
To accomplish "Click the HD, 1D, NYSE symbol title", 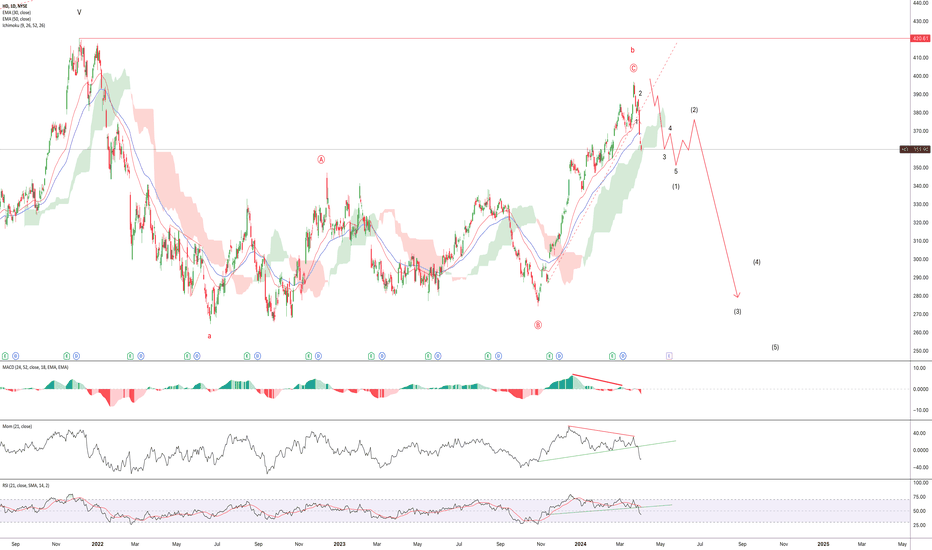I will 15,6.
